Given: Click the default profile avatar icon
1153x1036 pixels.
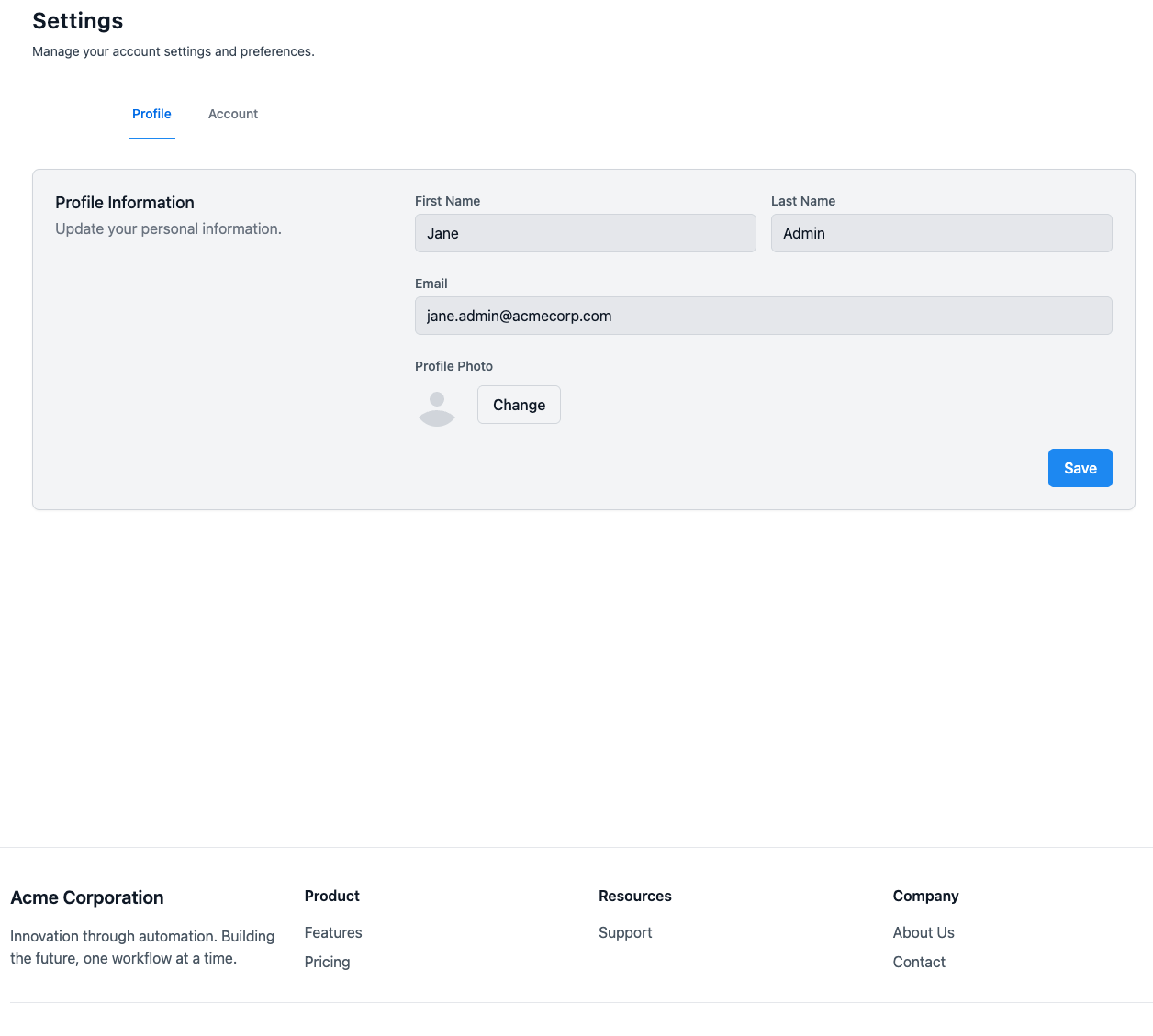Looking at the screenshot, I should tap(437, 407).
